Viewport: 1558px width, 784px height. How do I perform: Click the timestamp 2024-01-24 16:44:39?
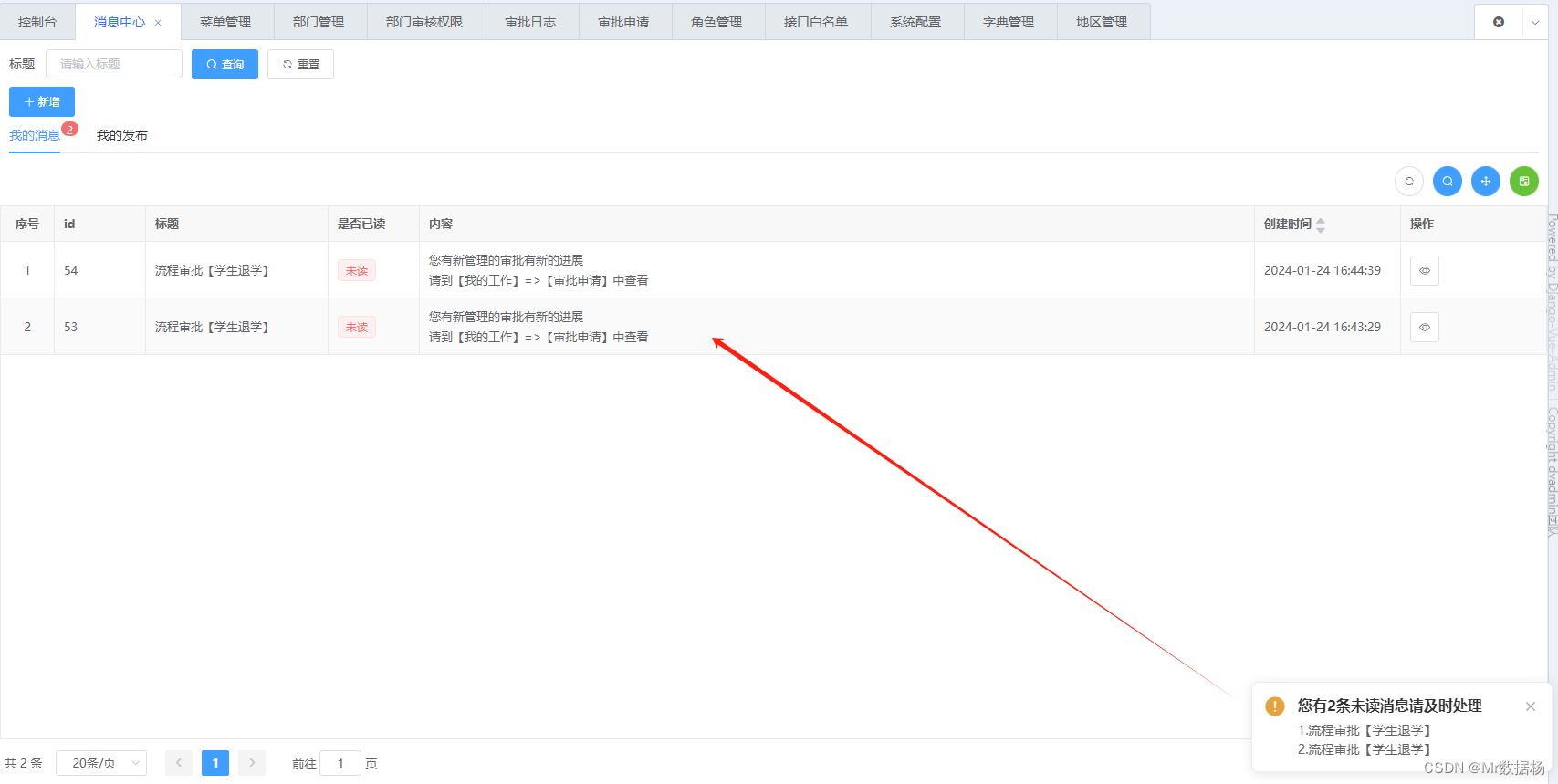(1323, 270)
